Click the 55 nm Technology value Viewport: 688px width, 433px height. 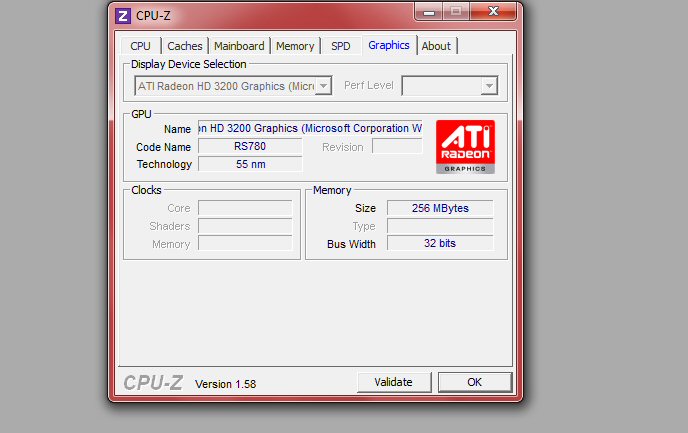click(x=250, y=165)
